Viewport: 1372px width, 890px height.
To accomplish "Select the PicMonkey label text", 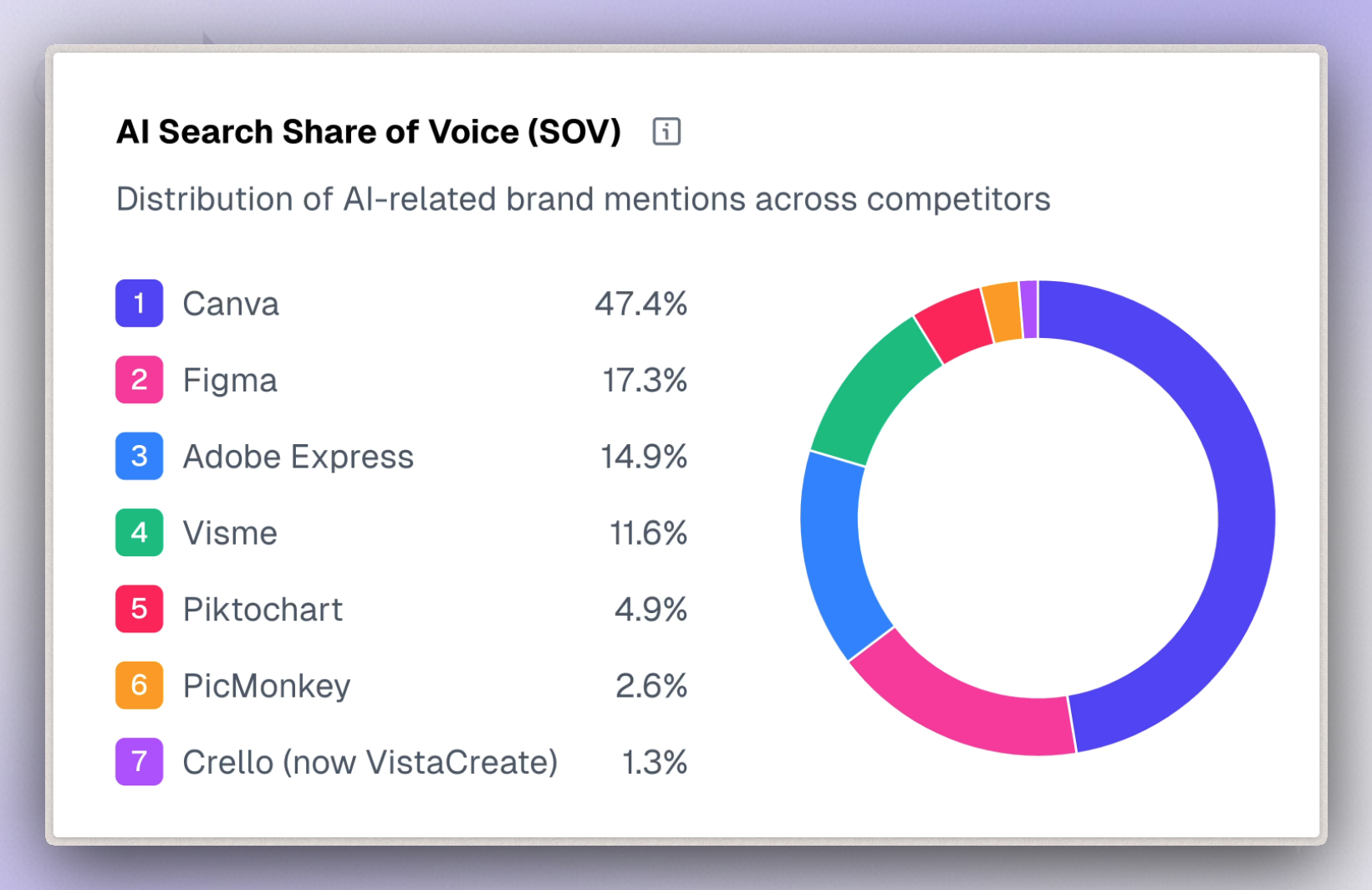I will click(266, 686).
